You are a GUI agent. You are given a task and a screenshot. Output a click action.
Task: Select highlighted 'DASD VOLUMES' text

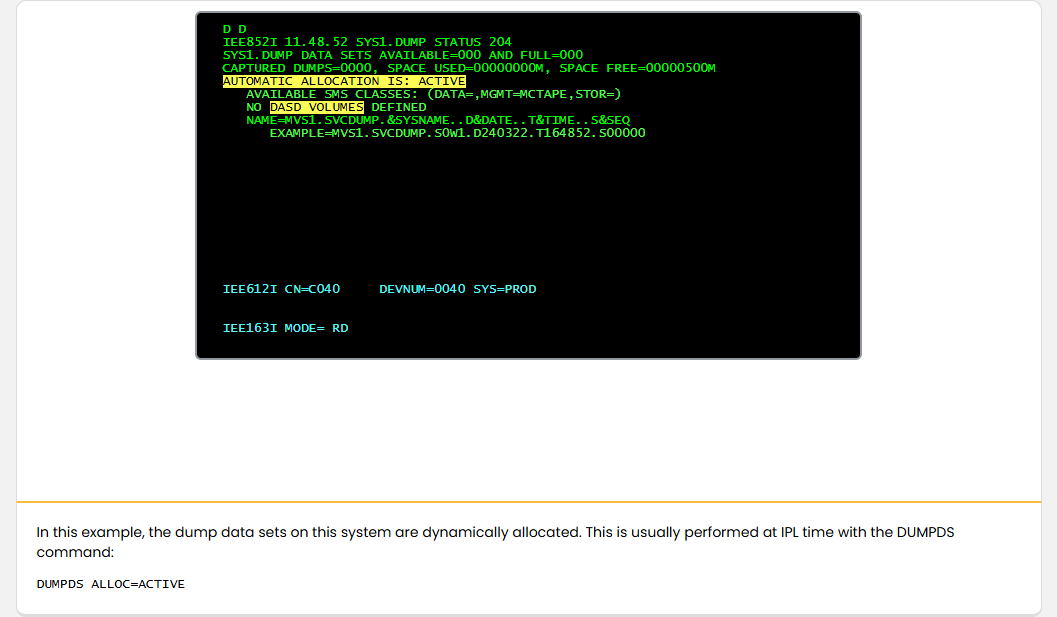(316, 107)
